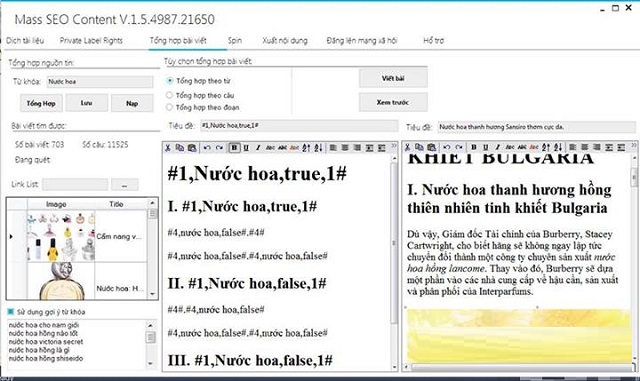Image resolution: width=640 pixels, height=381 pixels.
Task: Sort descending in left editor toolbar
Action: pos(319,148)
